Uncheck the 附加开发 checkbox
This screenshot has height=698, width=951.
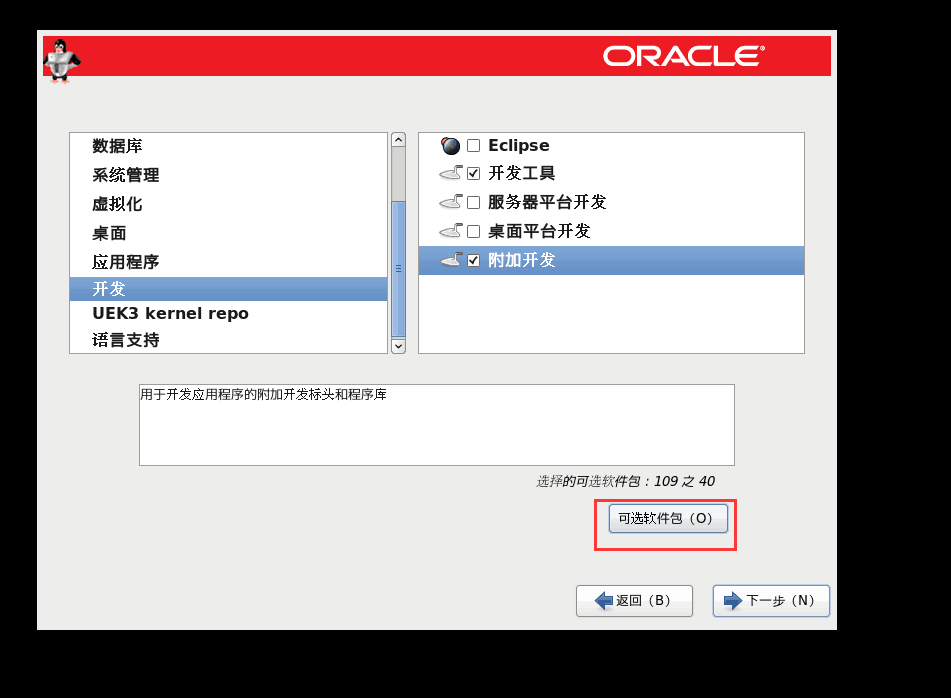tap(474, 261)
